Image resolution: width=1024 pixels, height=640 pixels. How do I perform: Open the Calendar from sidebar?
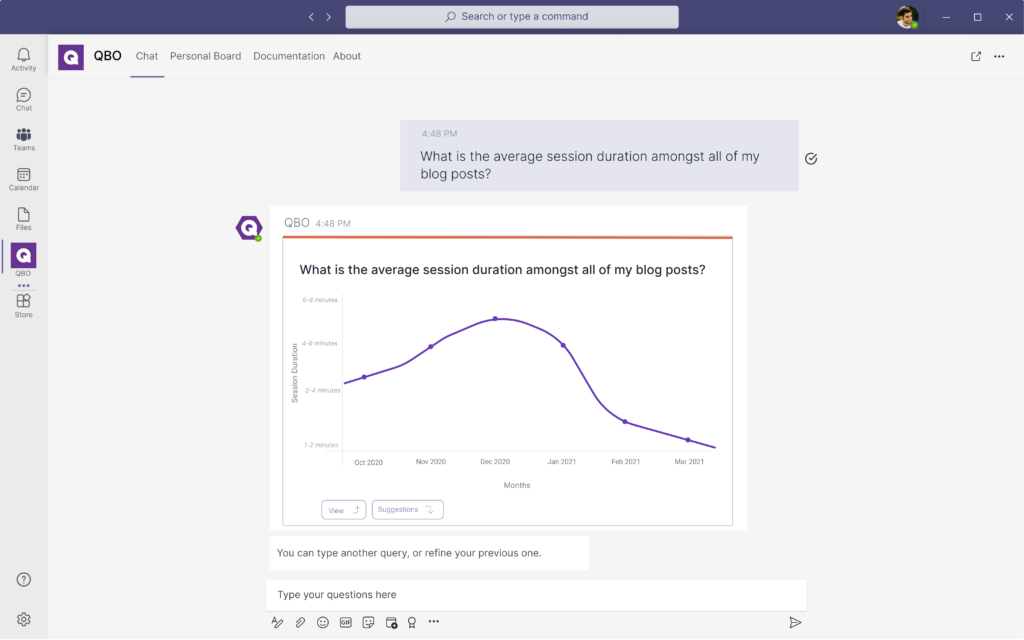coord(24,179)
